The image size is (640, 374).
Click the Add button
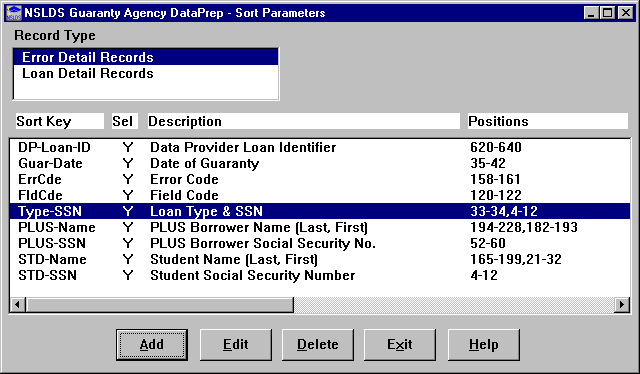[x=152, y=345]
